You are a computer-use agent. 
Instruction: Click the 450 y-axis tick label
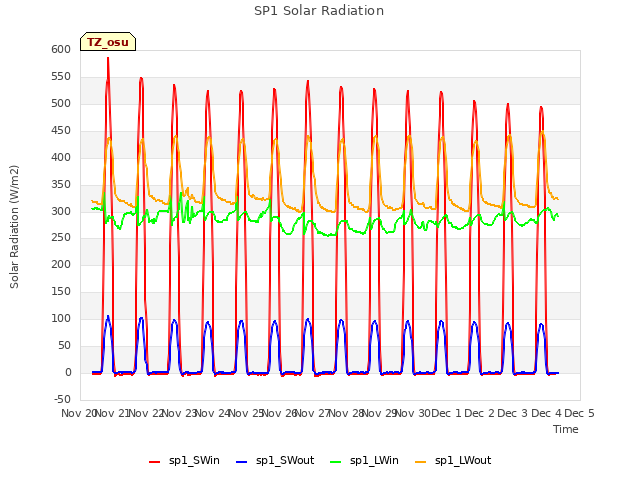click(61, 130)
